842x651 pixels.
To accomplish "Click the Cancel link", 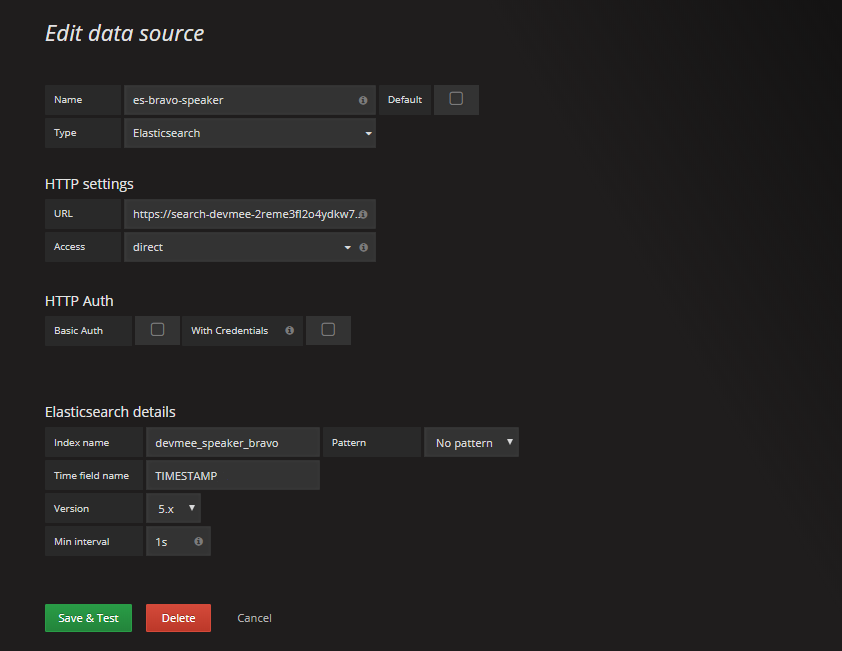I will click(254, 618).
